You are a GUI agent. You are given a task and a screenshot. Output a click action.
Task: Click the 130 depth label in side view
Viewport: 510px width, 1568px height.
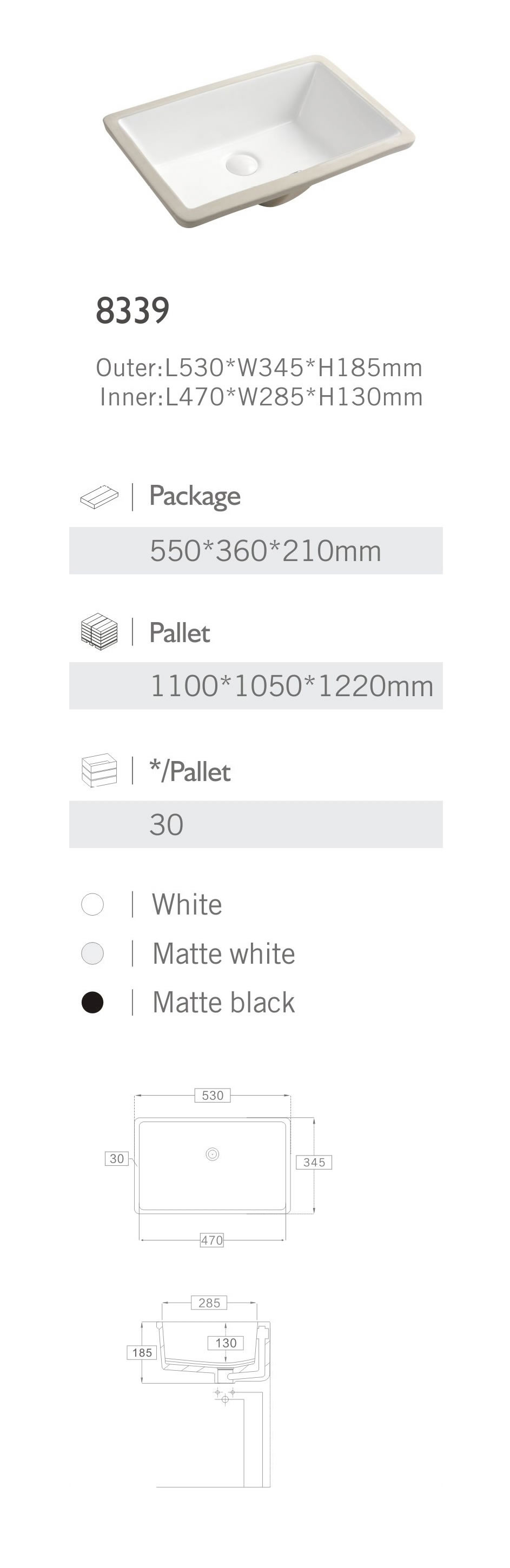226,1343
